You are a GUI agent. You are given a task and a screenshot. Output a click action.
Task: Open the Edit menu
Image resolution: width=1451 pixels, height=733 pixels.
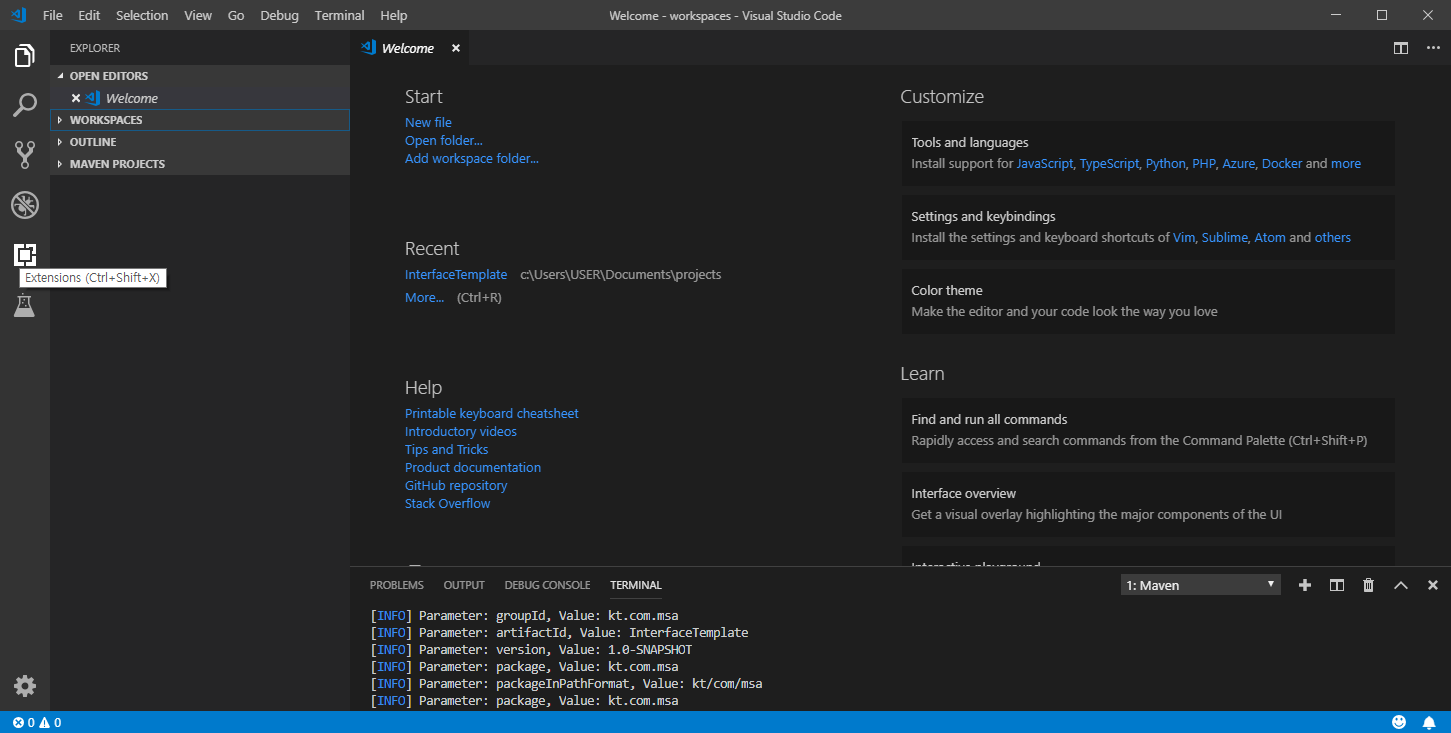point(89,15)
